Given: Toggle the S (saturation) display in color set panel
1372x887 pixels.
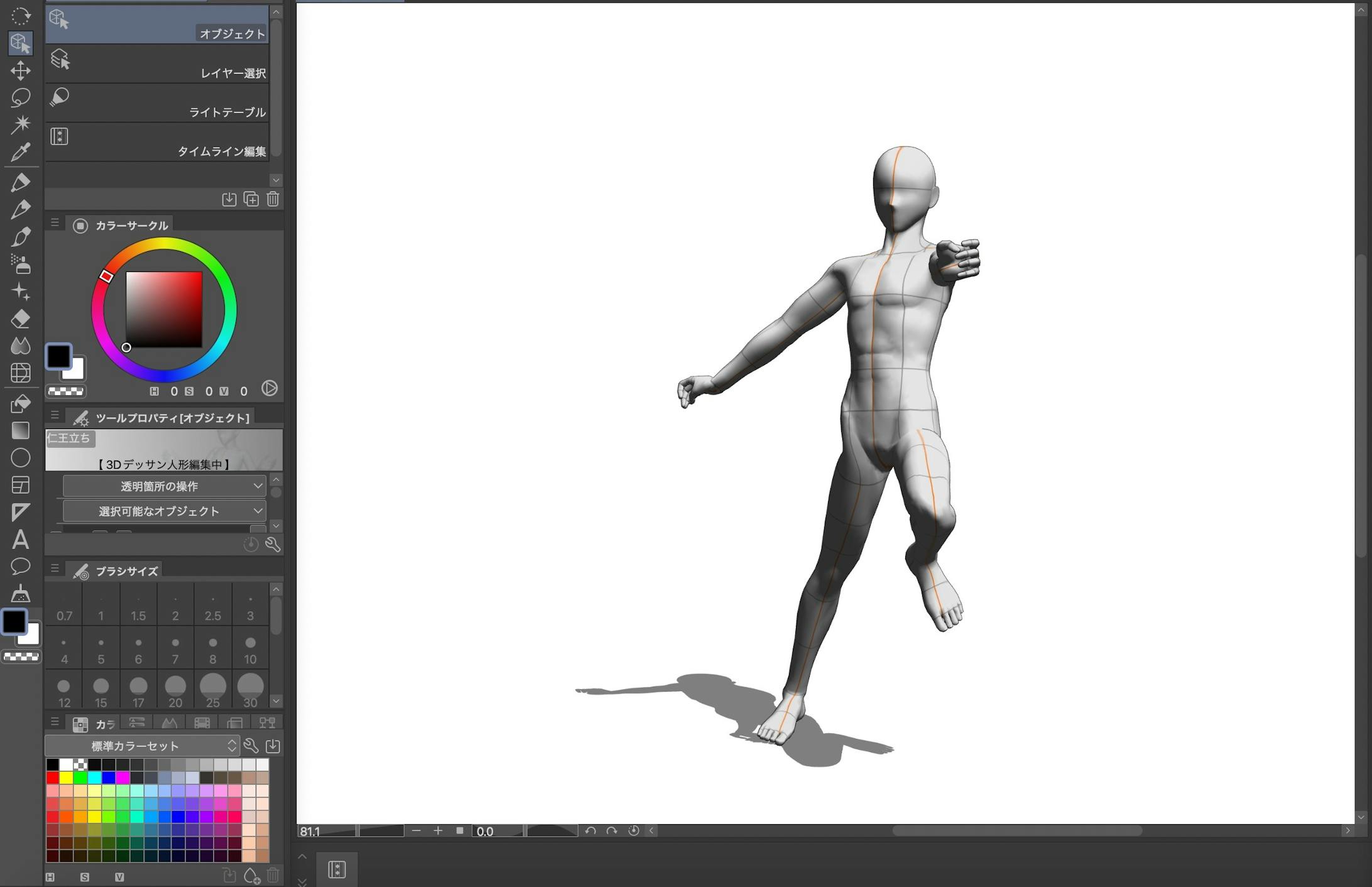Looking at the screenshot, I should coord(85,876).
